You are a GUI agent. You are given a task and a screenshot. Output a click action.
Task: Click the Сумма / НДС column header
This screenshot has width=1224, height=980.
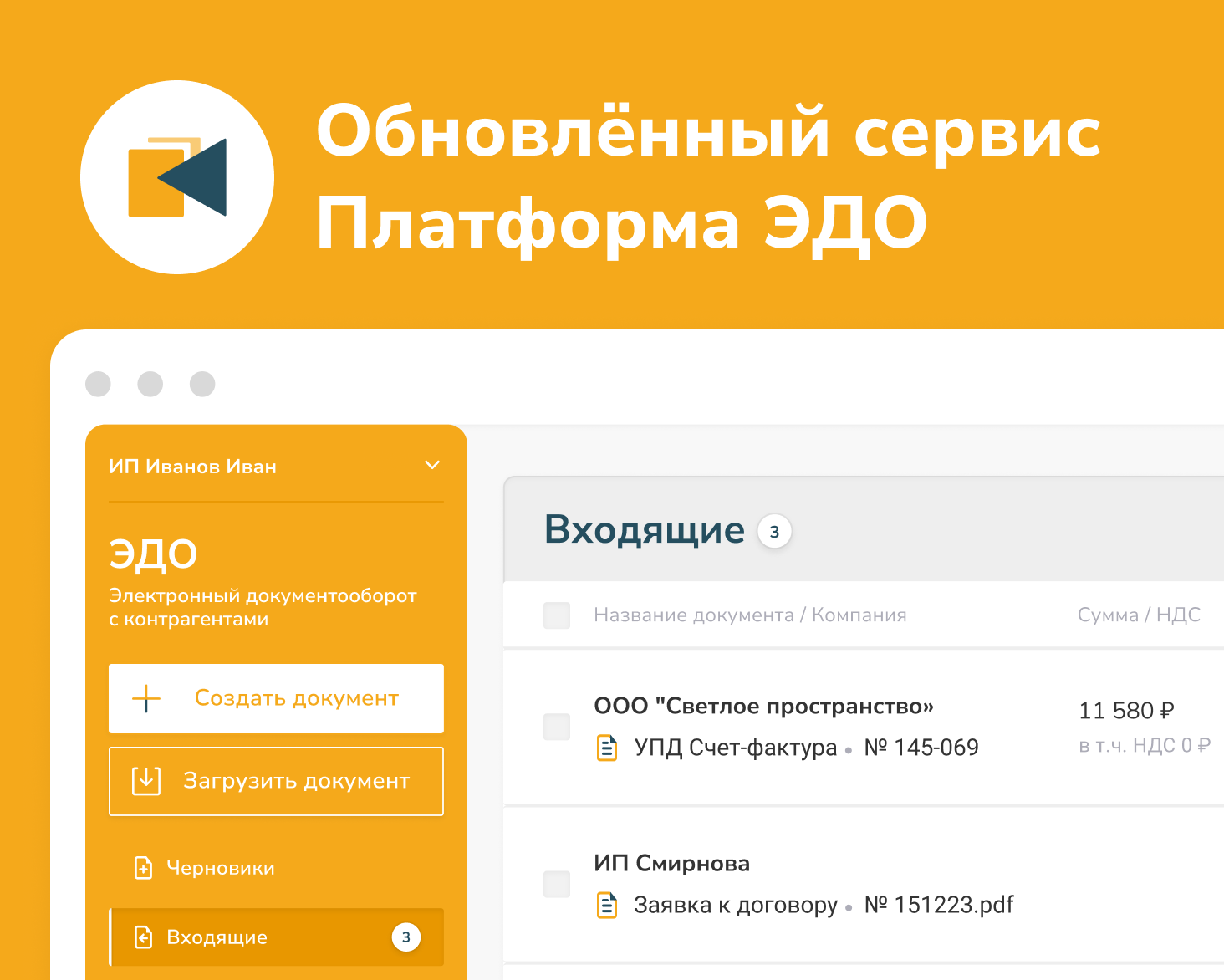coord(1139,615)
